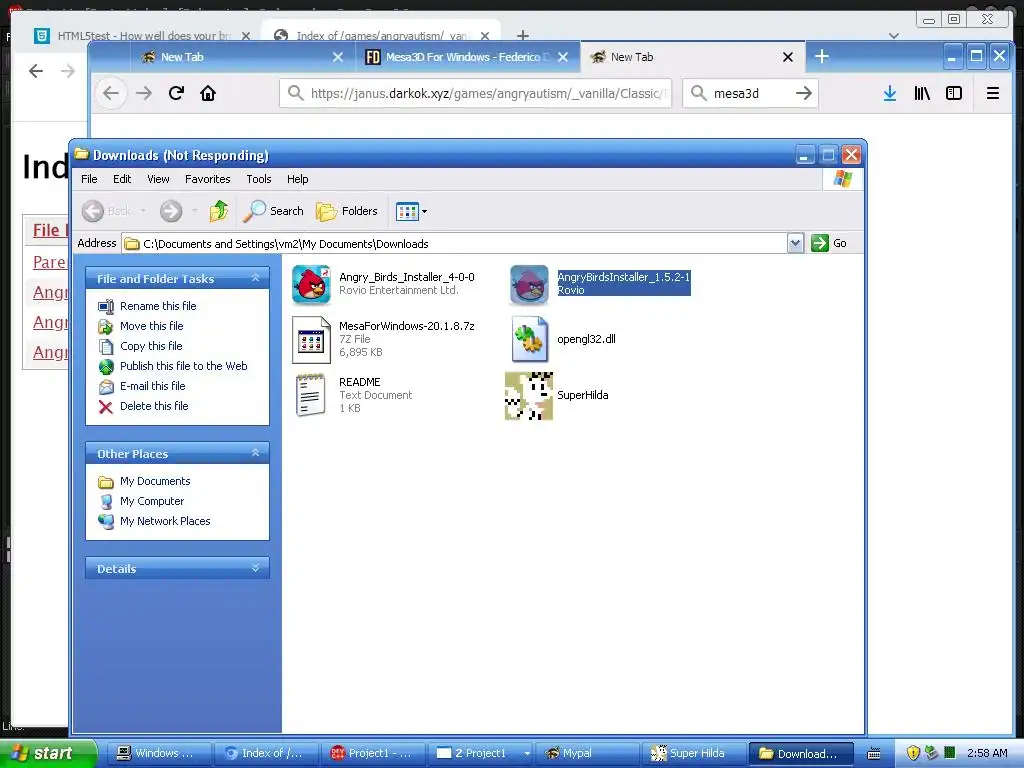Click the security shield tray icon

[913, 753]
